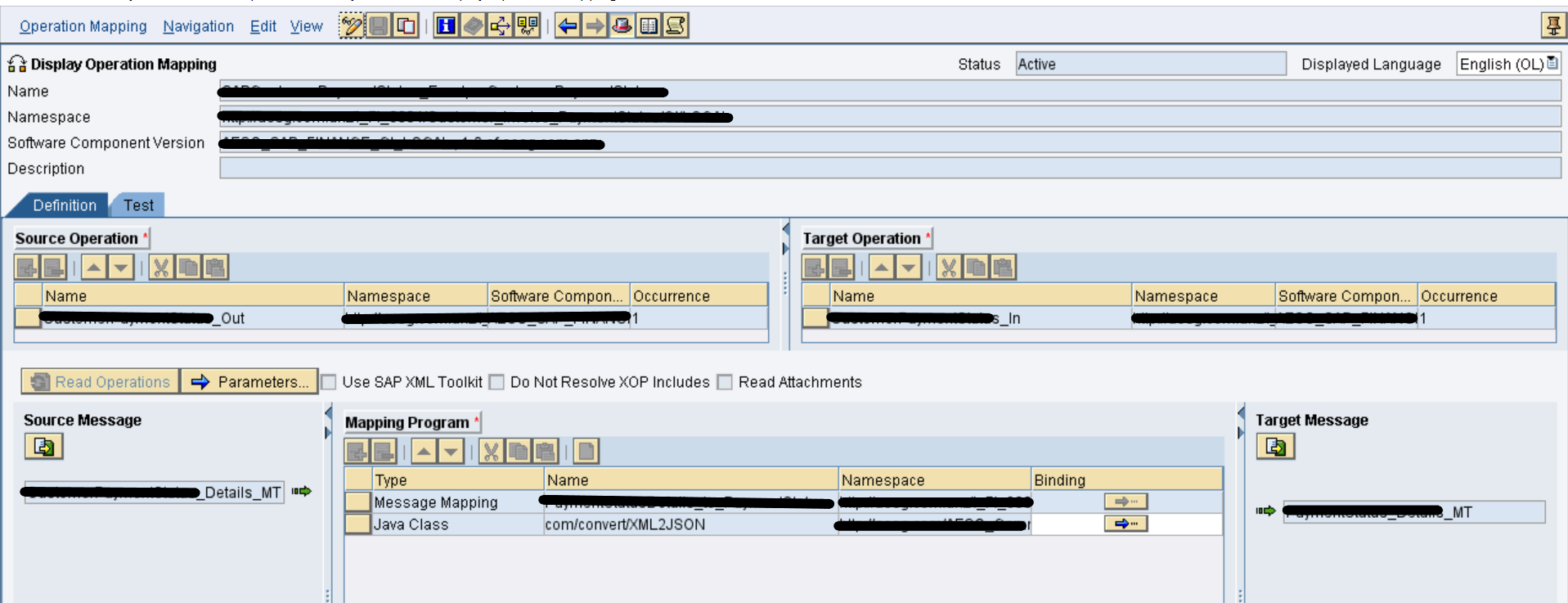This screenshot has width=1568, height=603.
Task: Click move down arrow in Mapping Program toolbar
Action: (451, 451)
